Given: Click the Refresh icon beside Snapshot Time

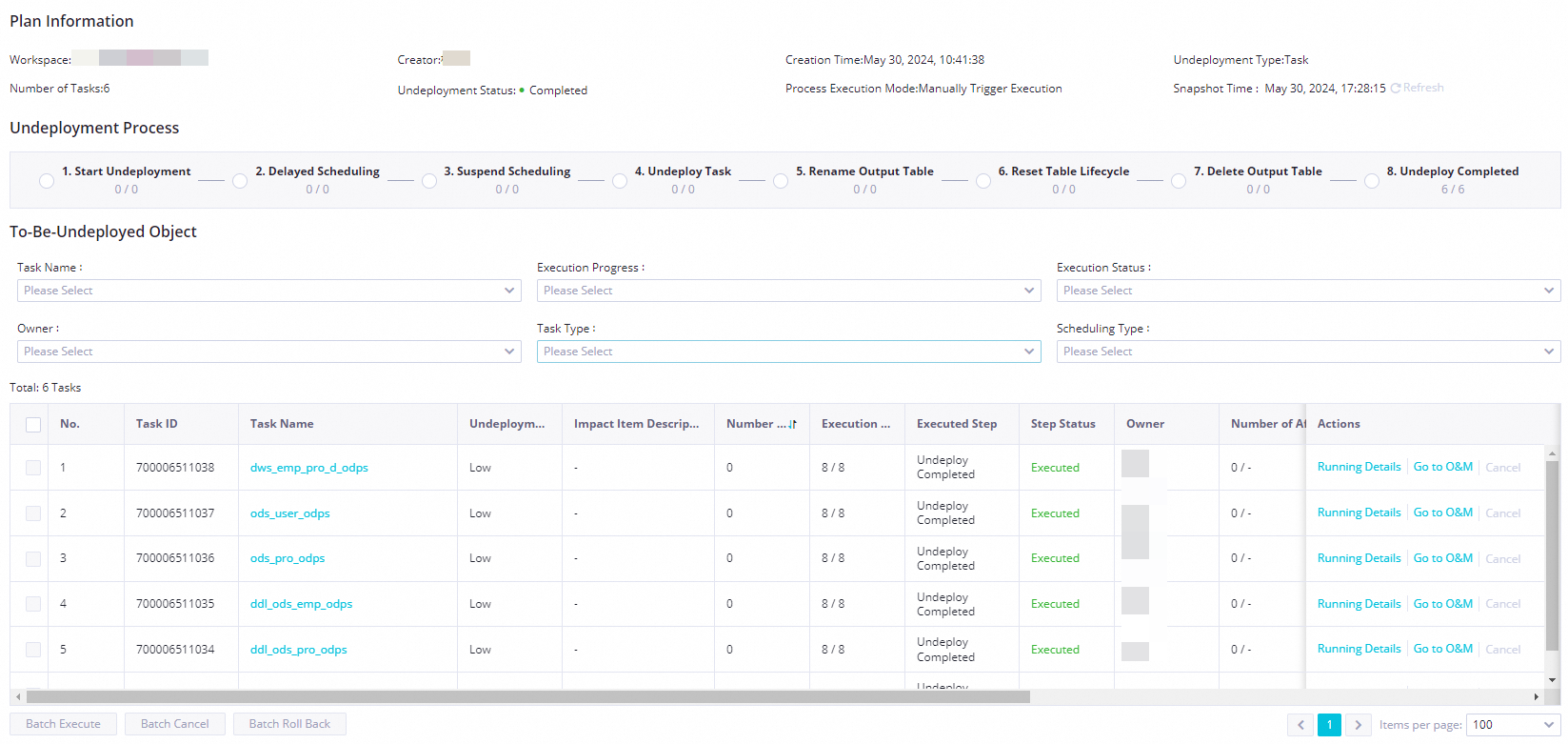Looking at the screenshot, I should [x=1395, y=88].
